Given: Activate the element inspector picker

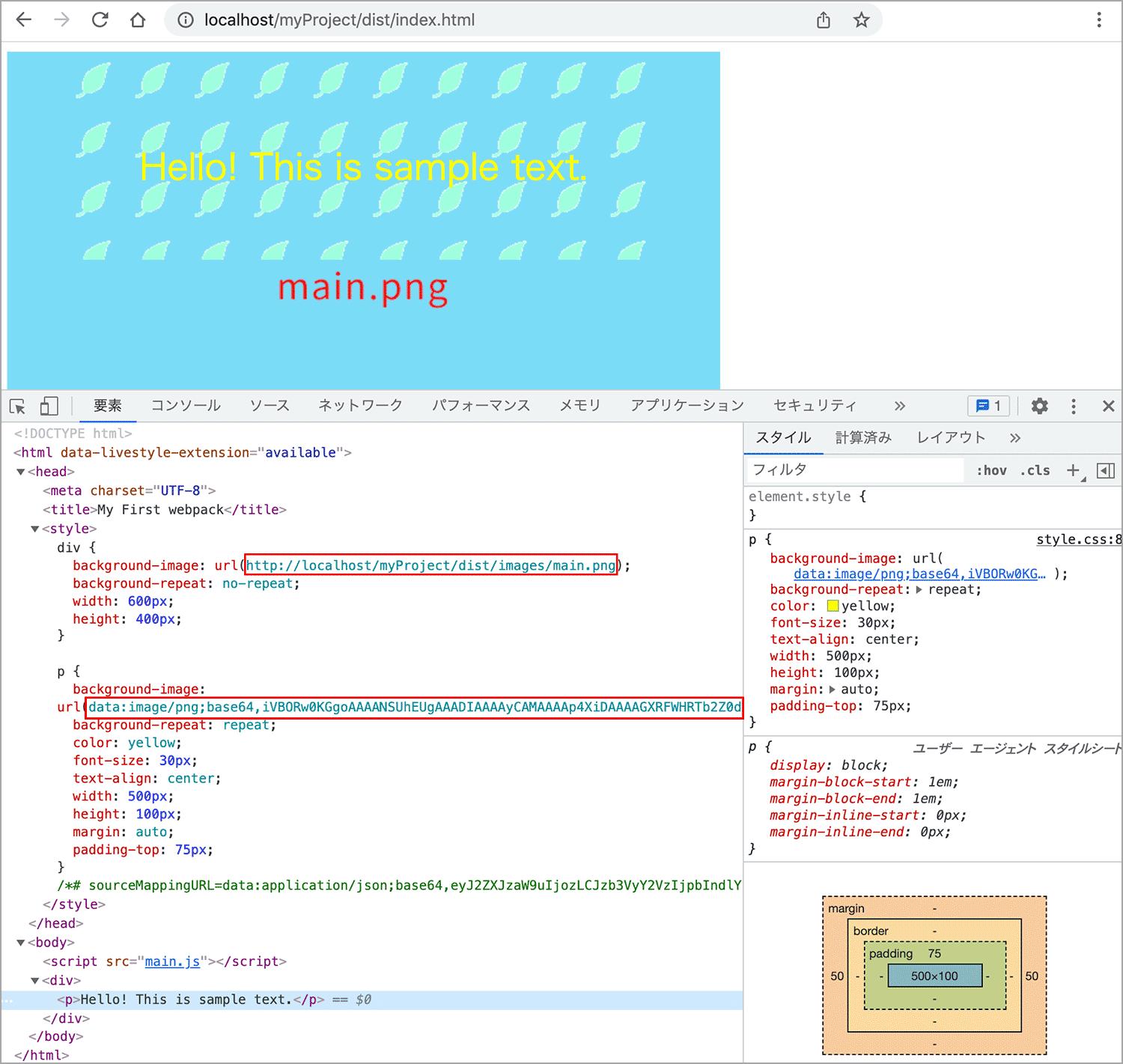Looking at the screenshot, I should [x=18, y=406].
